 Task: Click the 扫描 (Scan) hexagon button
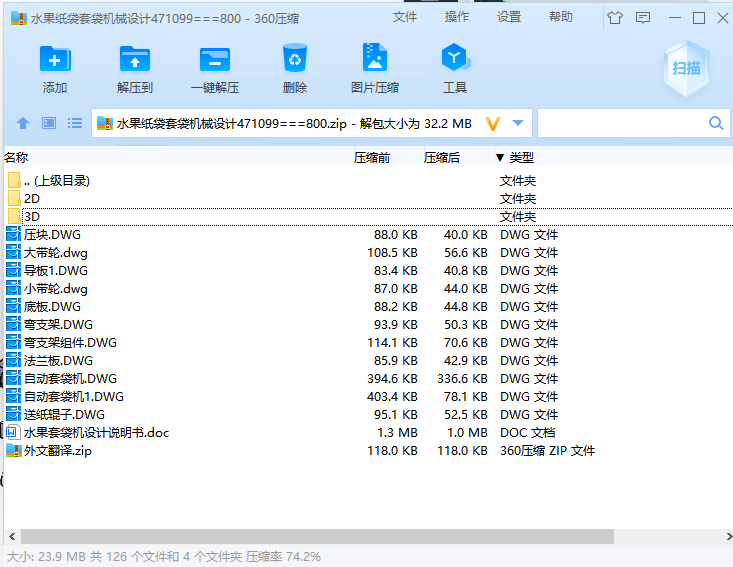[x=686, y=68]
